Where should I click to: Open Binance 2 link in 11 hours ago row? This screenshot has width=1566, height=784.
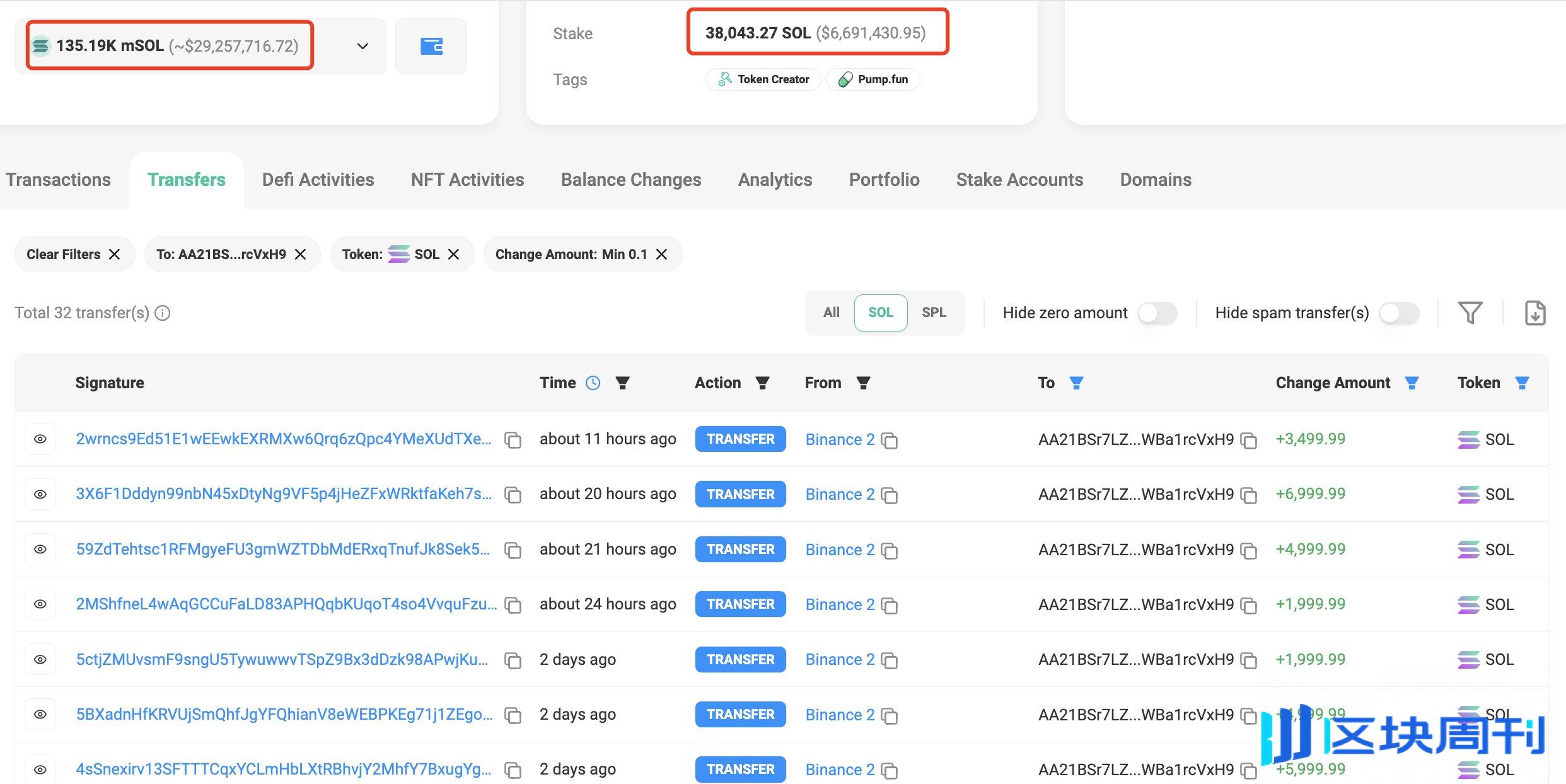pos(840,439)
